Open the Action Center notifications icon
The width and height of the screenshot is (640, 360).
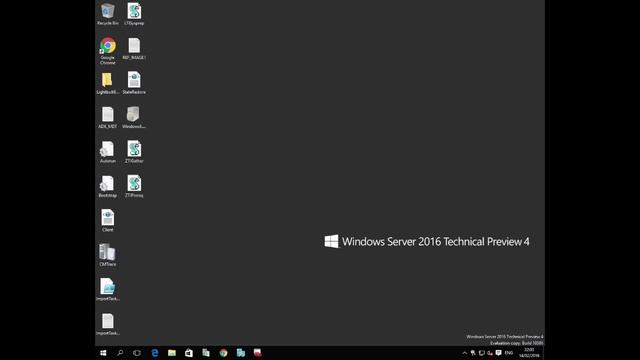click(x=499, y=353)
